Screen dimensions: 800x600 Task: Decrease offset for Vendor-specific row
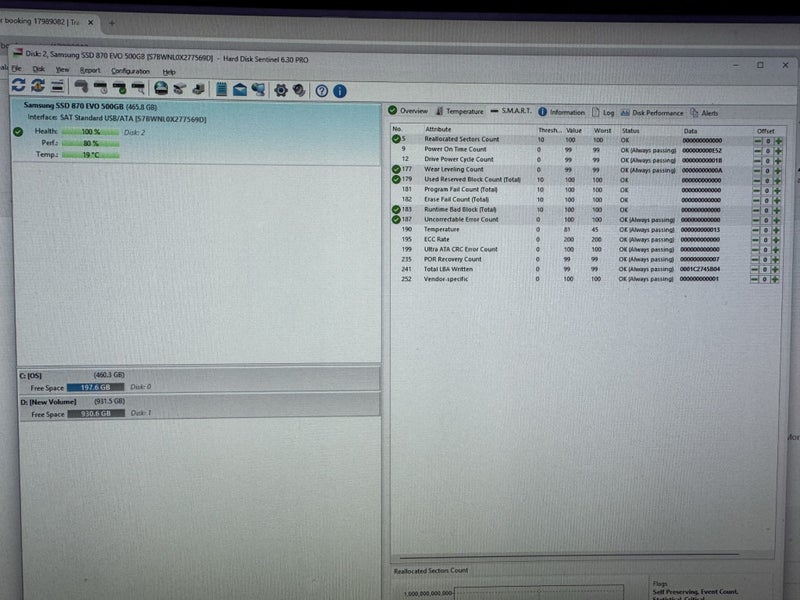point(755,279)
